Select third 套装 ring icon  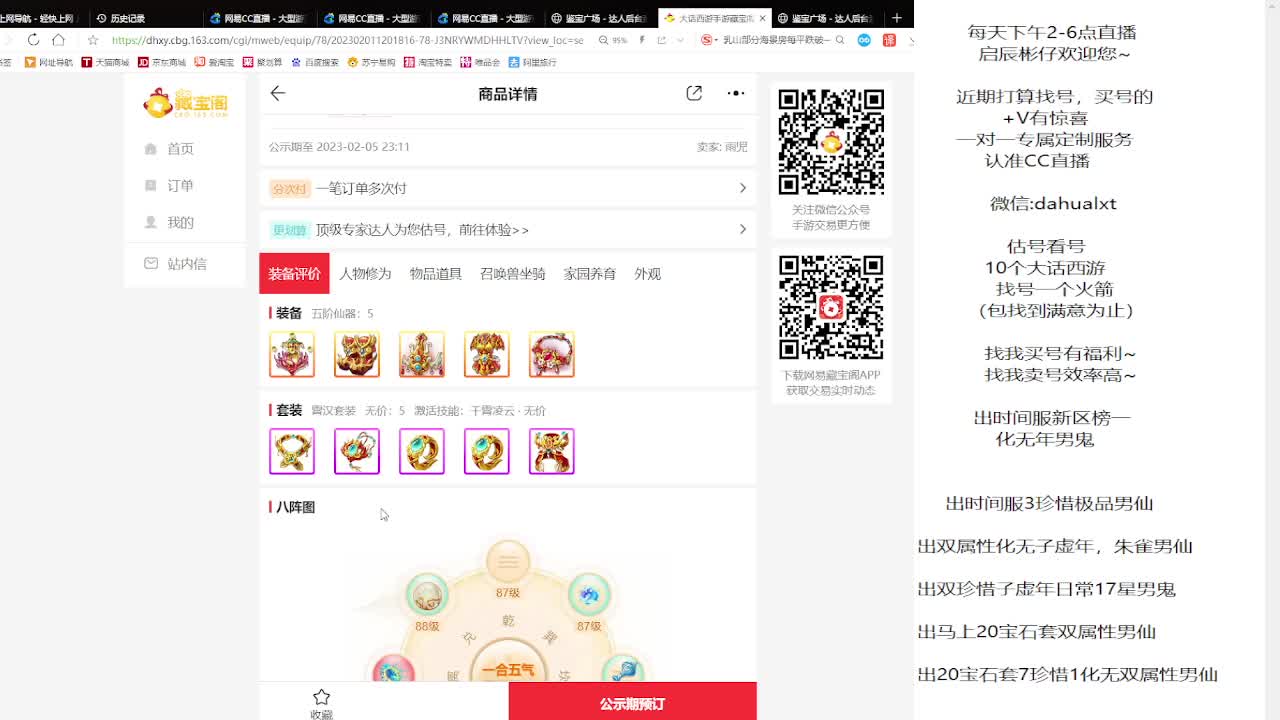tap(422, 451)
